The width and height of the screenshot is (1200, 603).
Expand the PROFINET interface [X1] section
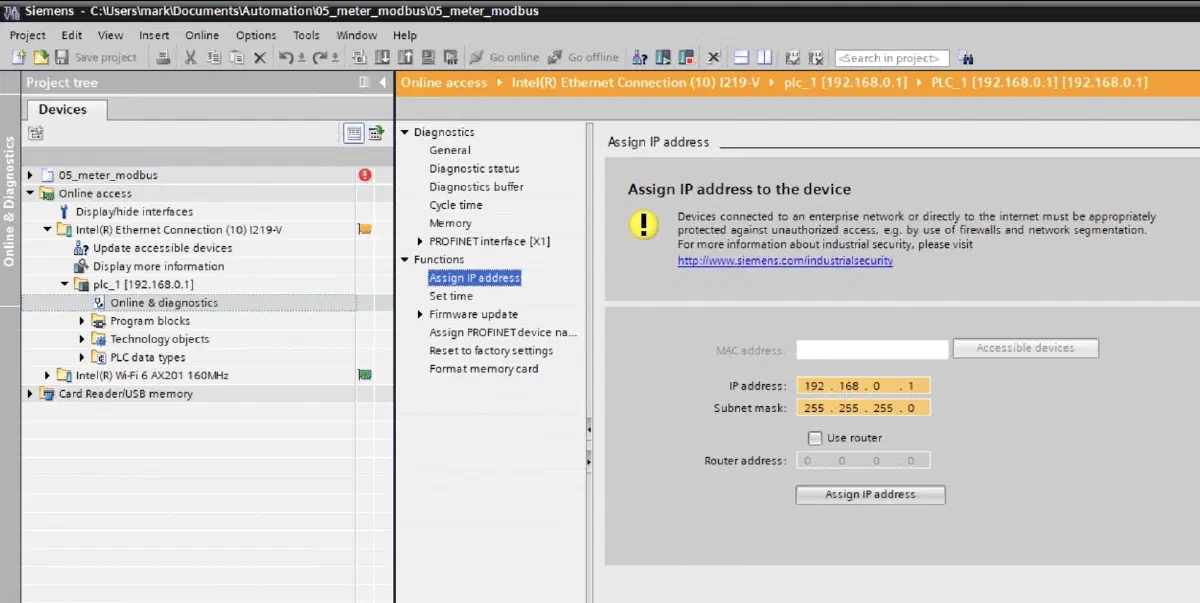click(420, 241)
